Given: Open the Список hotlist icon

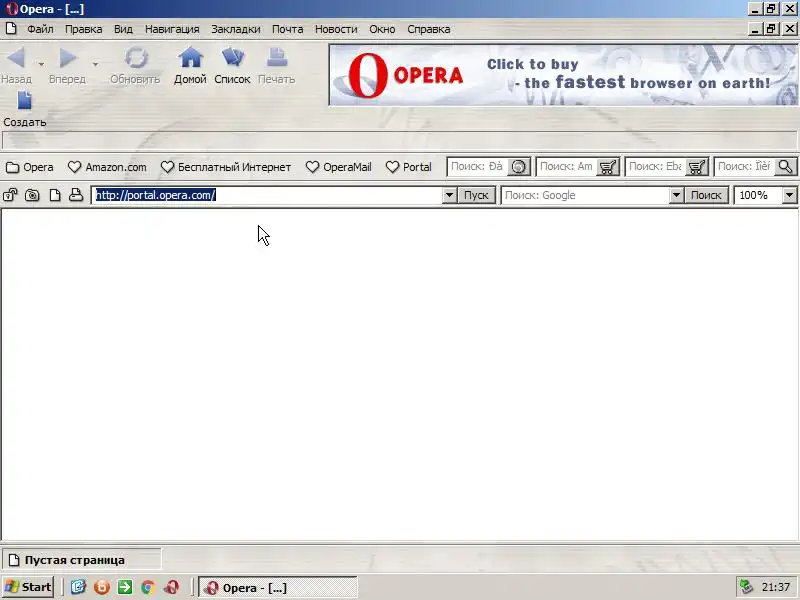Looking at the screenshot, I should (x=233, y=58).
